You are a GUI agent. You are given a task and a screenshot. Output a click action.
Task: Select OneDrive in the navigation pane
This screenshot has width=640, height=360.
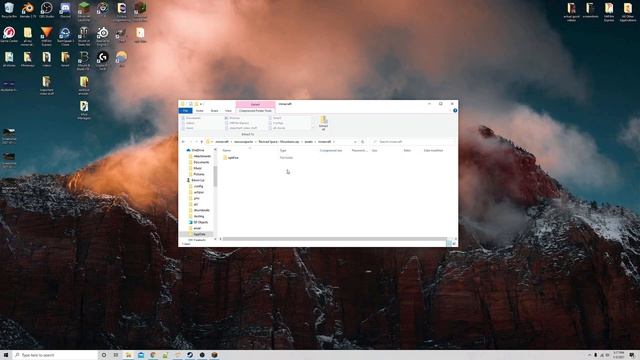coord(196,150)
